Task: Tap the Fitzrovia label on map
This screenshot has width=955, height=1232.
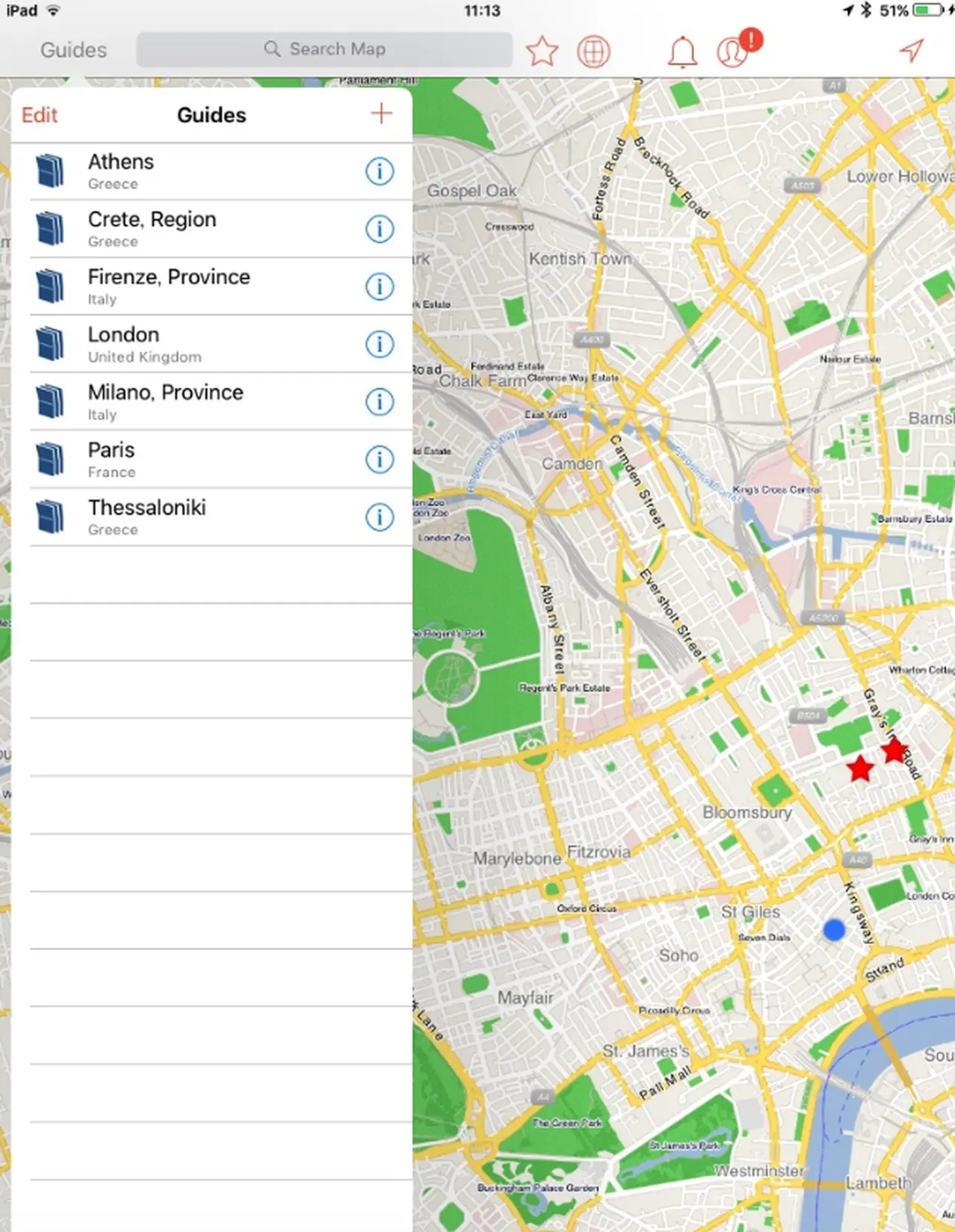Action: [598, 852]
